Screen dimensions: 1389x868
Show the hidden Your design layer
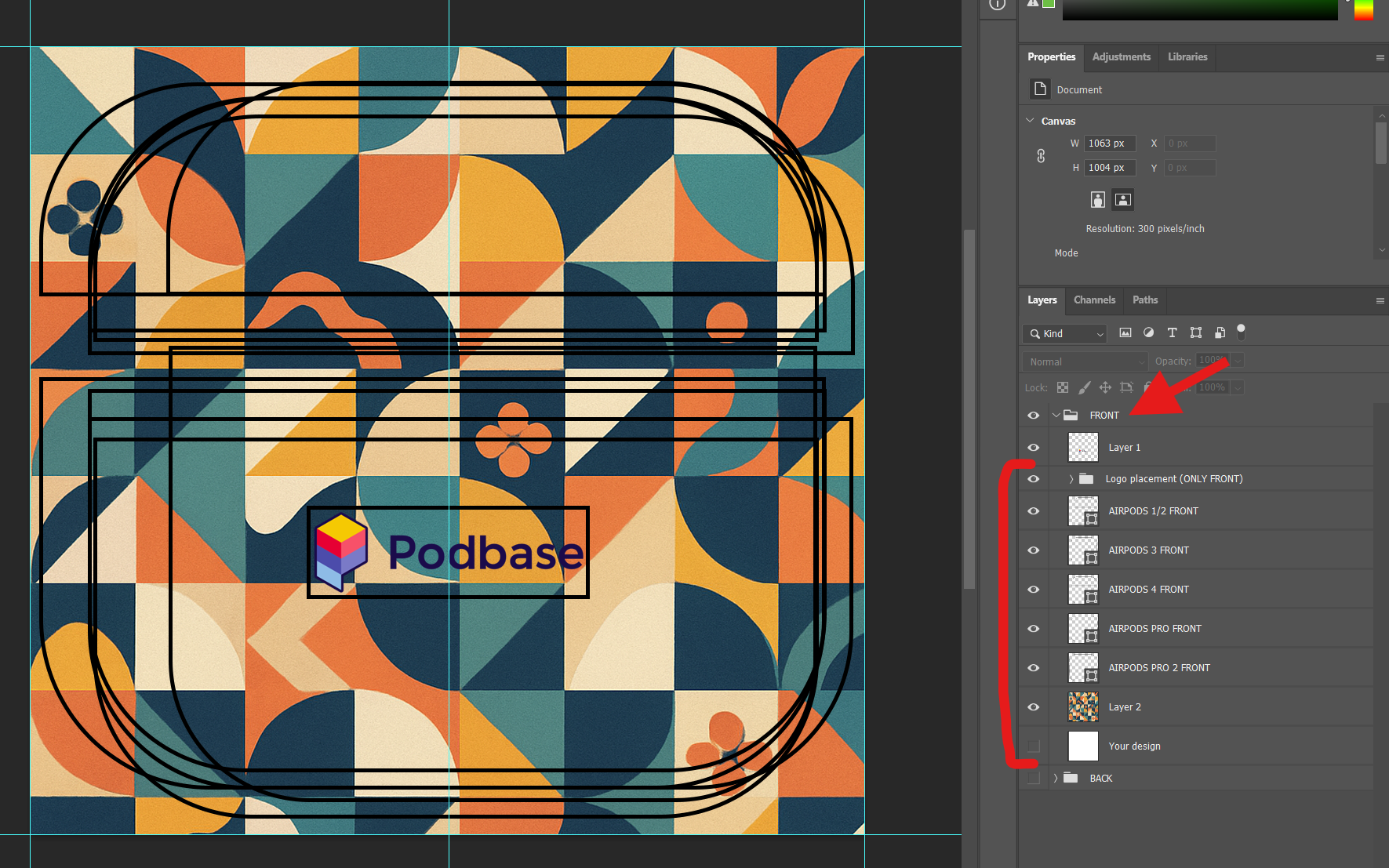1034,746
